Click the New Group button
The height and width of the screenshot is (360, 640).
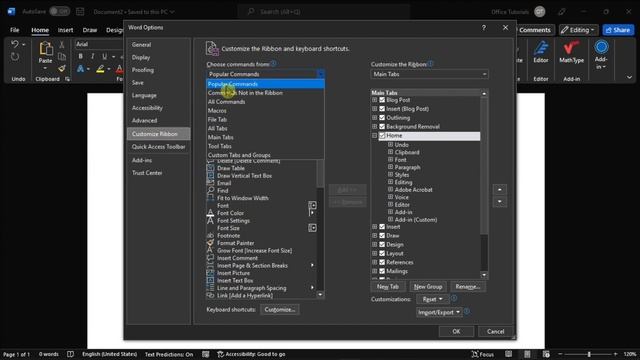point(428,287)
